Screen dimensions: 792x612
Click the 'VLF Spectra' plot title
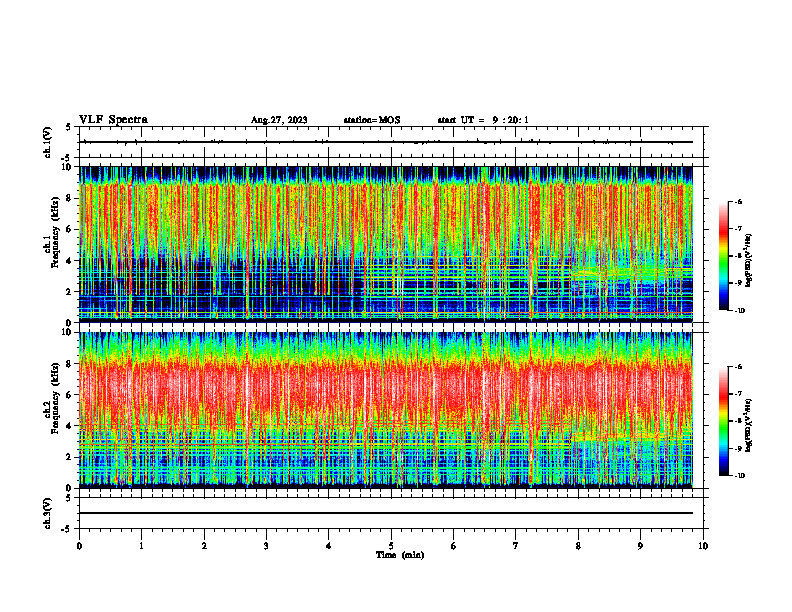point(113,120)
